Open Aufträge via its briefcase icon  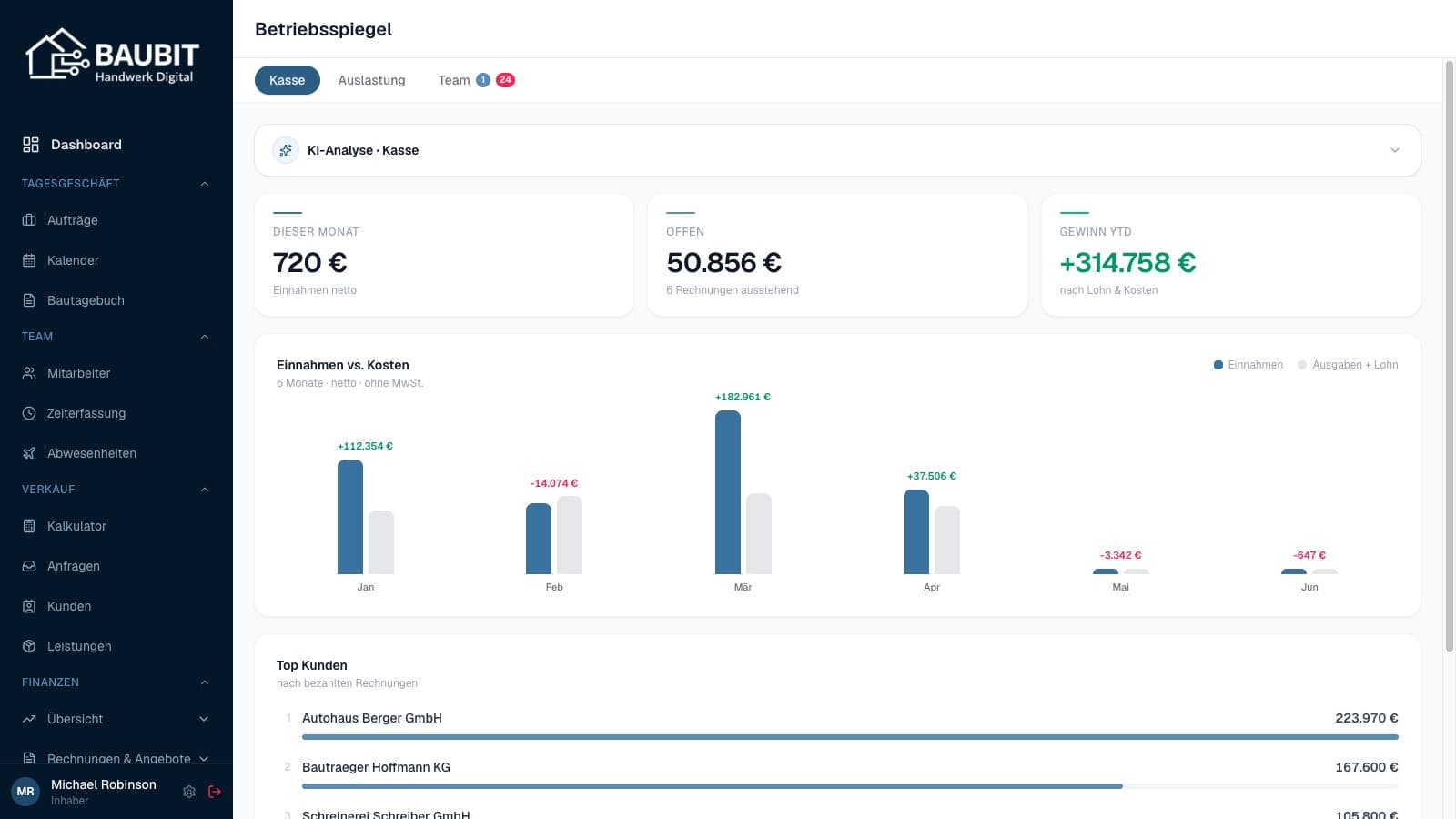pyautogui.click(x=29, y=220)
